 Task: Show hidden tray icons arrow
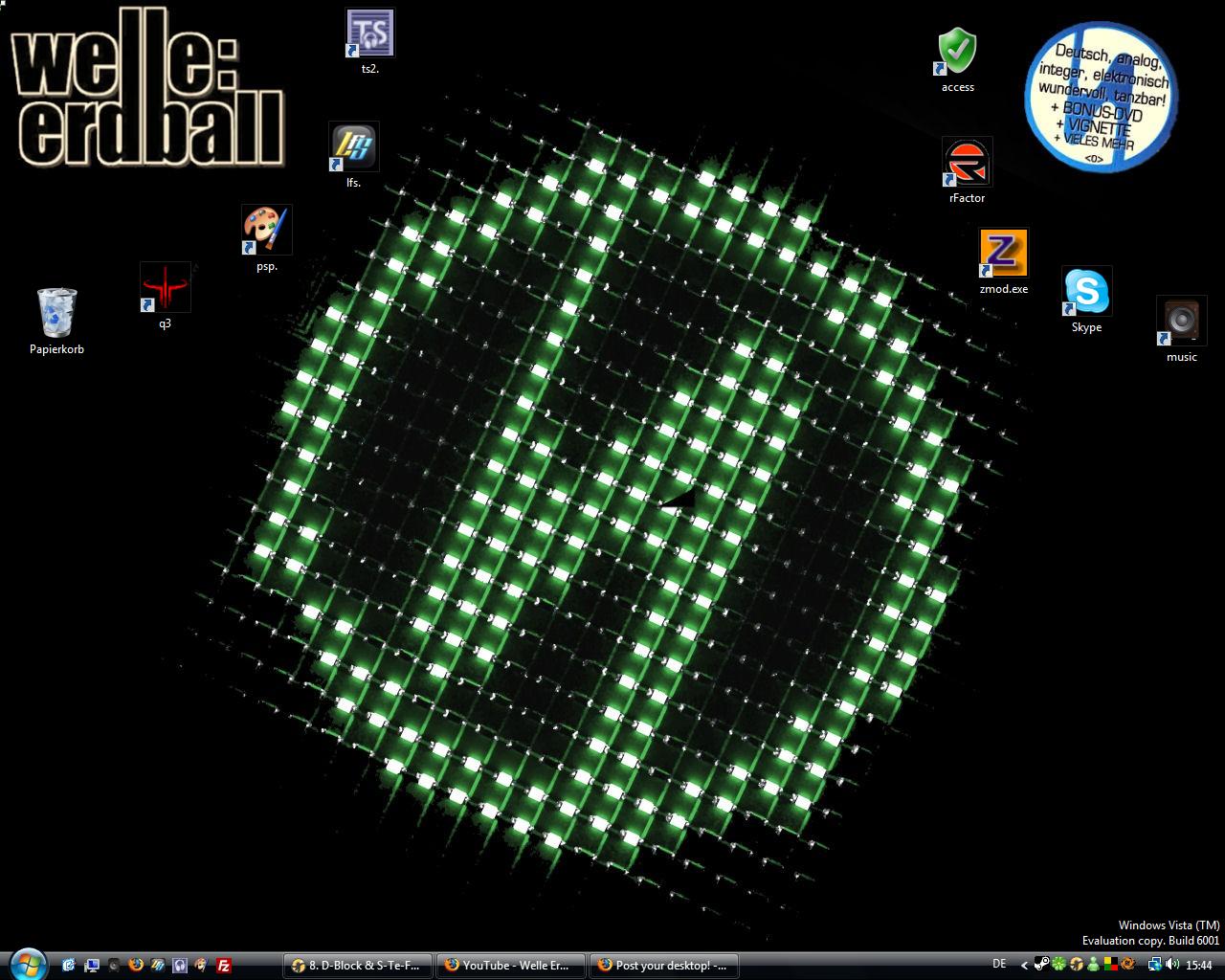point(1024,965)
